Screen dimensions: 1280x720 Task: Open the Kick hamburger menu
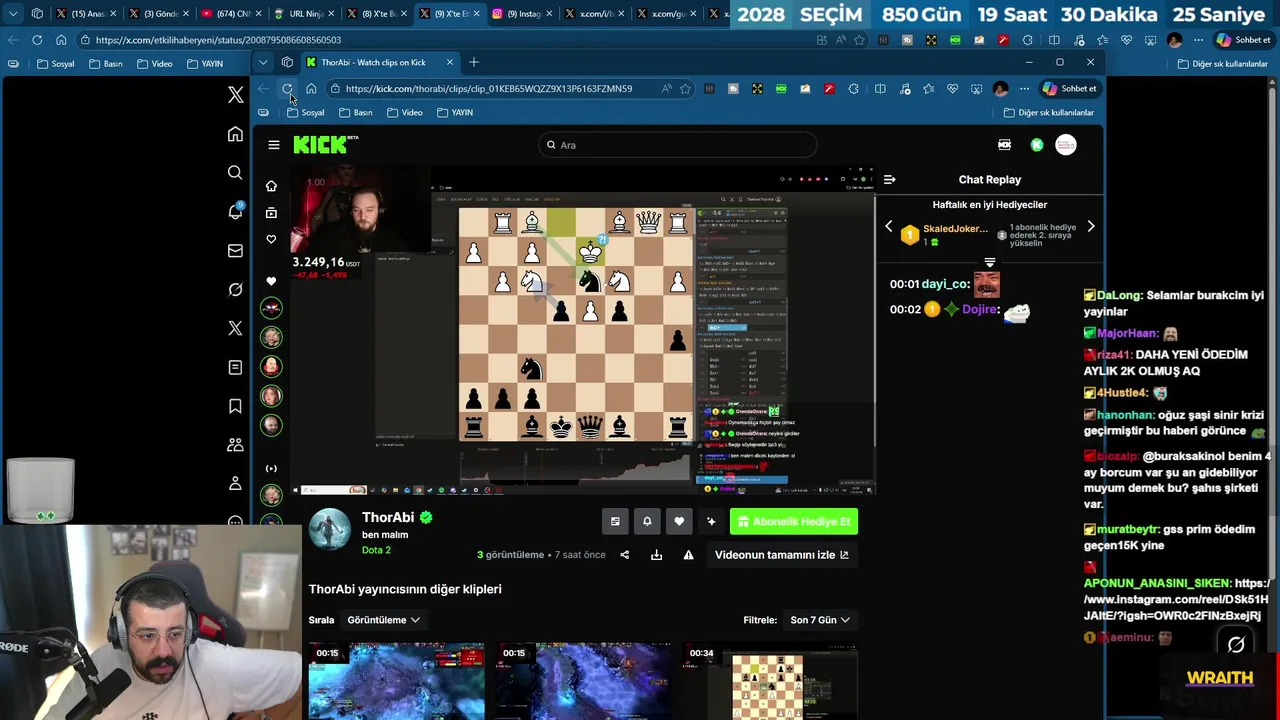click(x=273, y=145)
